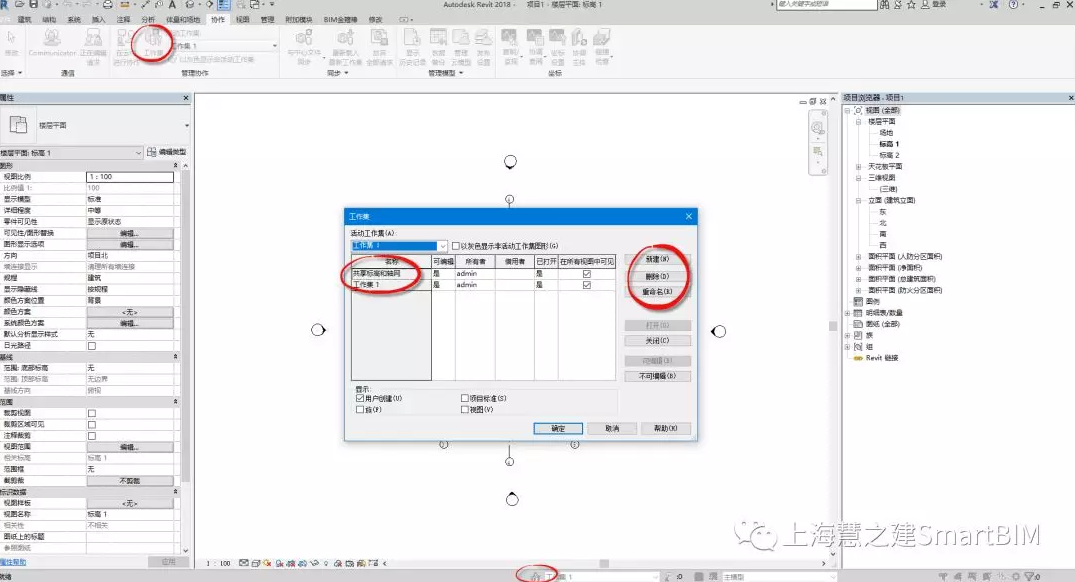Image resolution: width=1075 pixels, height=582 pixels.
Task: Click the Properties help (属性帮助) link
Action: pos(13,562)
